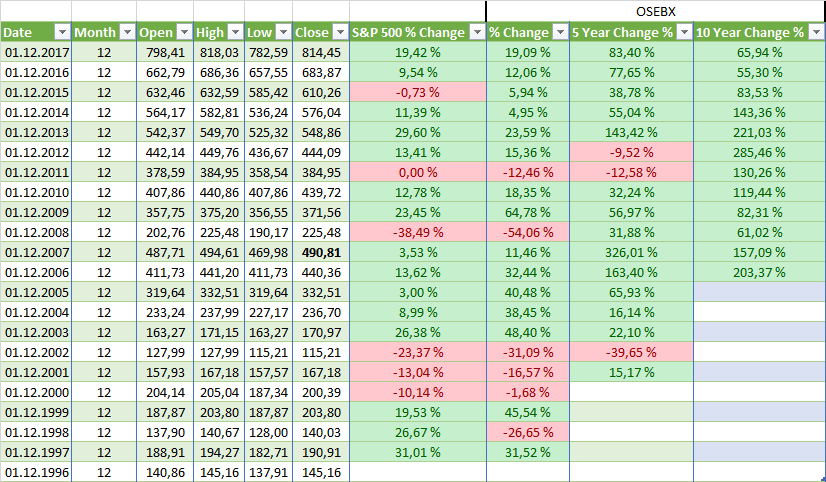Select the date cell 01.12.2008
This screenshot has height=482, width=826.
[36, 233]
